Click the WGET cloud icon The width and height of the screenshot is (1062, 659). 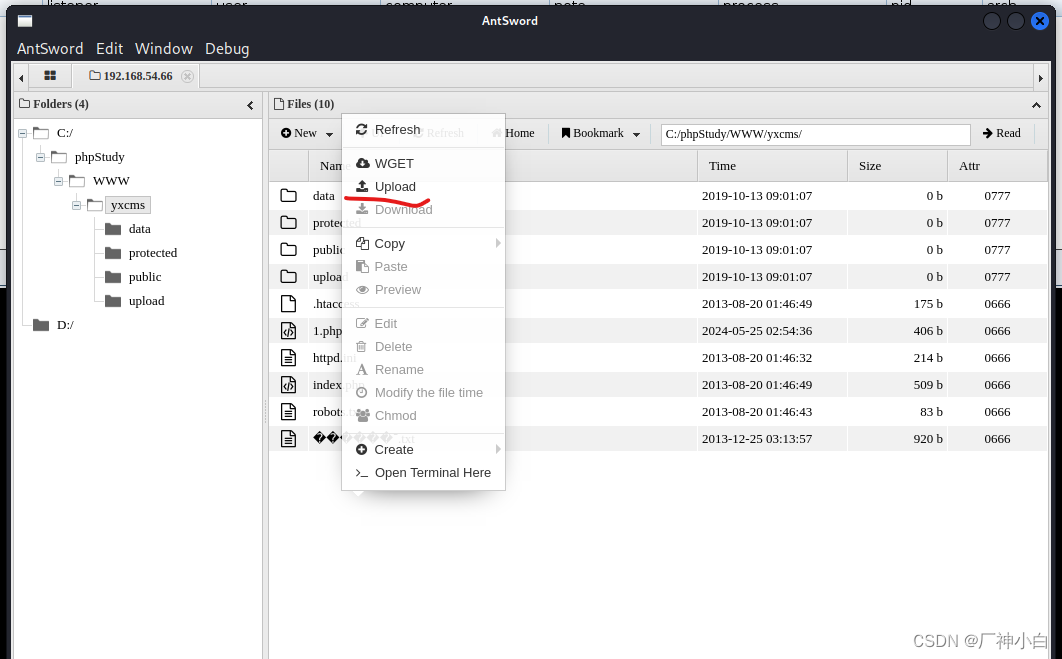point(362,163)
